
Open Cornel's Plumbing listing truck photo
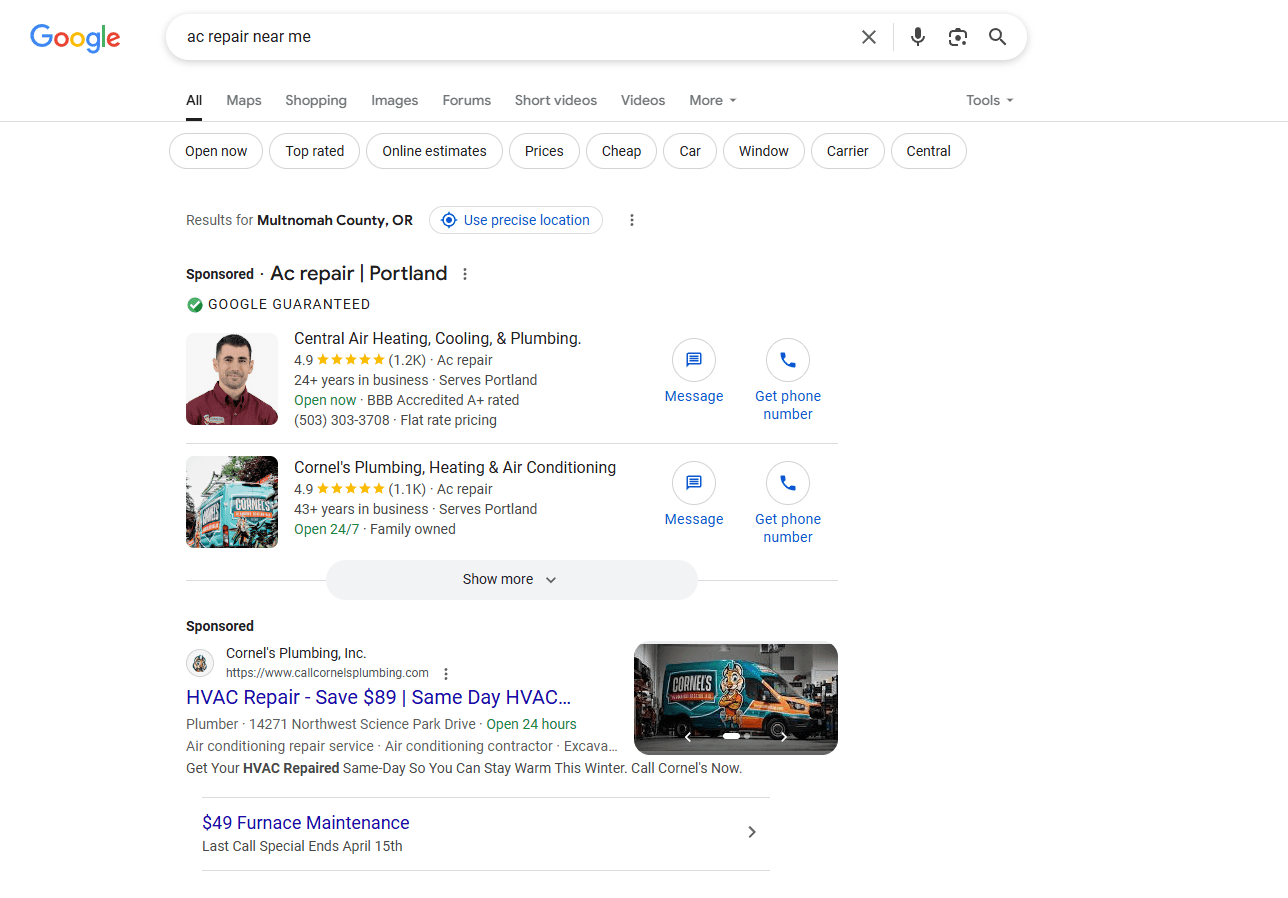232,502
